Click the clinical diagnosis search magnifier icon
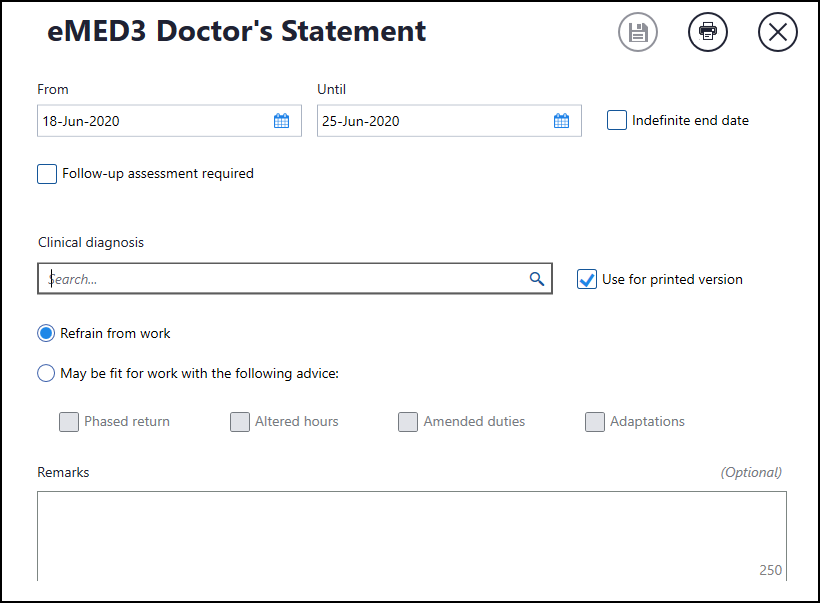 [537, 279]
